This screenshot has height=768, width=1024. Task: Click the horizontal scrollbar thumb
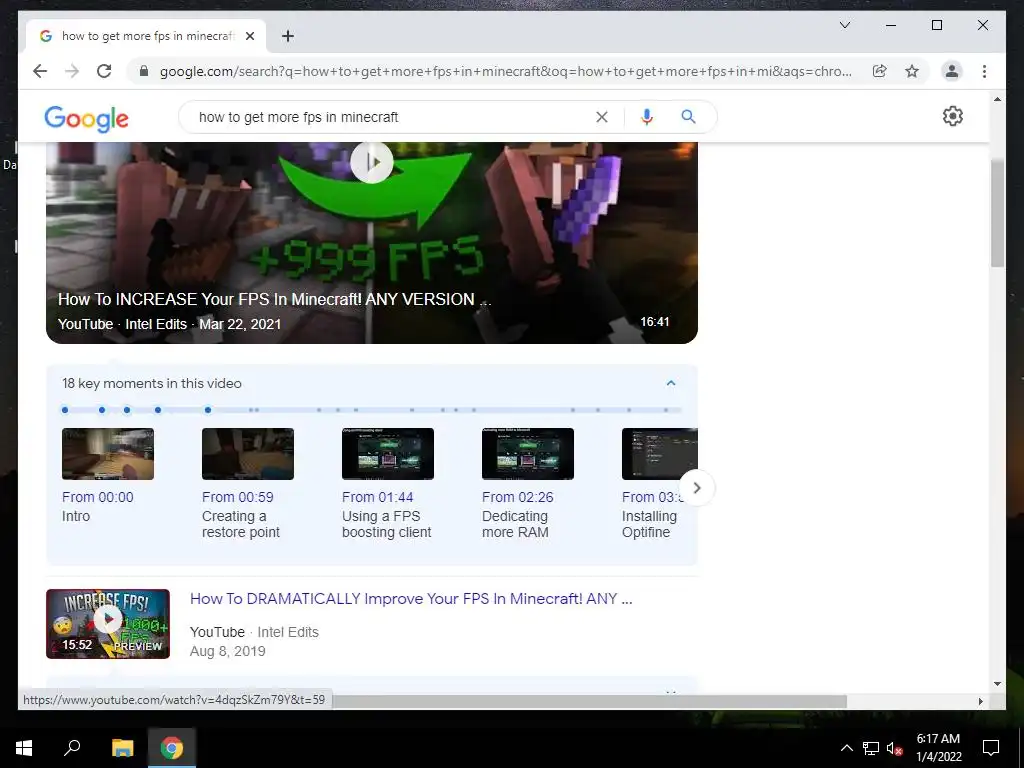(590, 701)
